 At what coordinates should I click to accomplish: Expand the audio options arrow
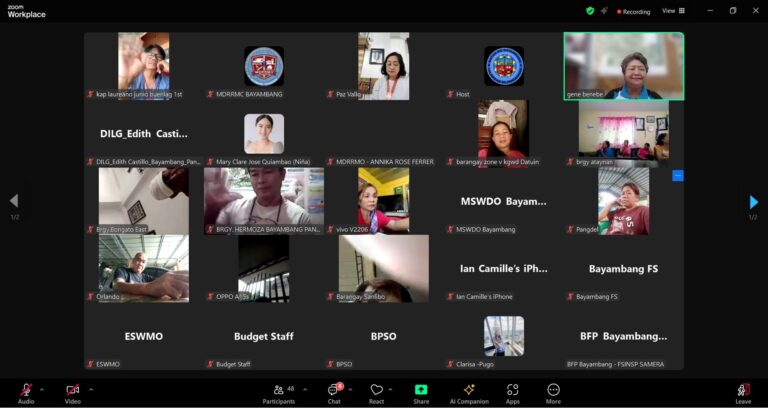(x=42, y=389)
